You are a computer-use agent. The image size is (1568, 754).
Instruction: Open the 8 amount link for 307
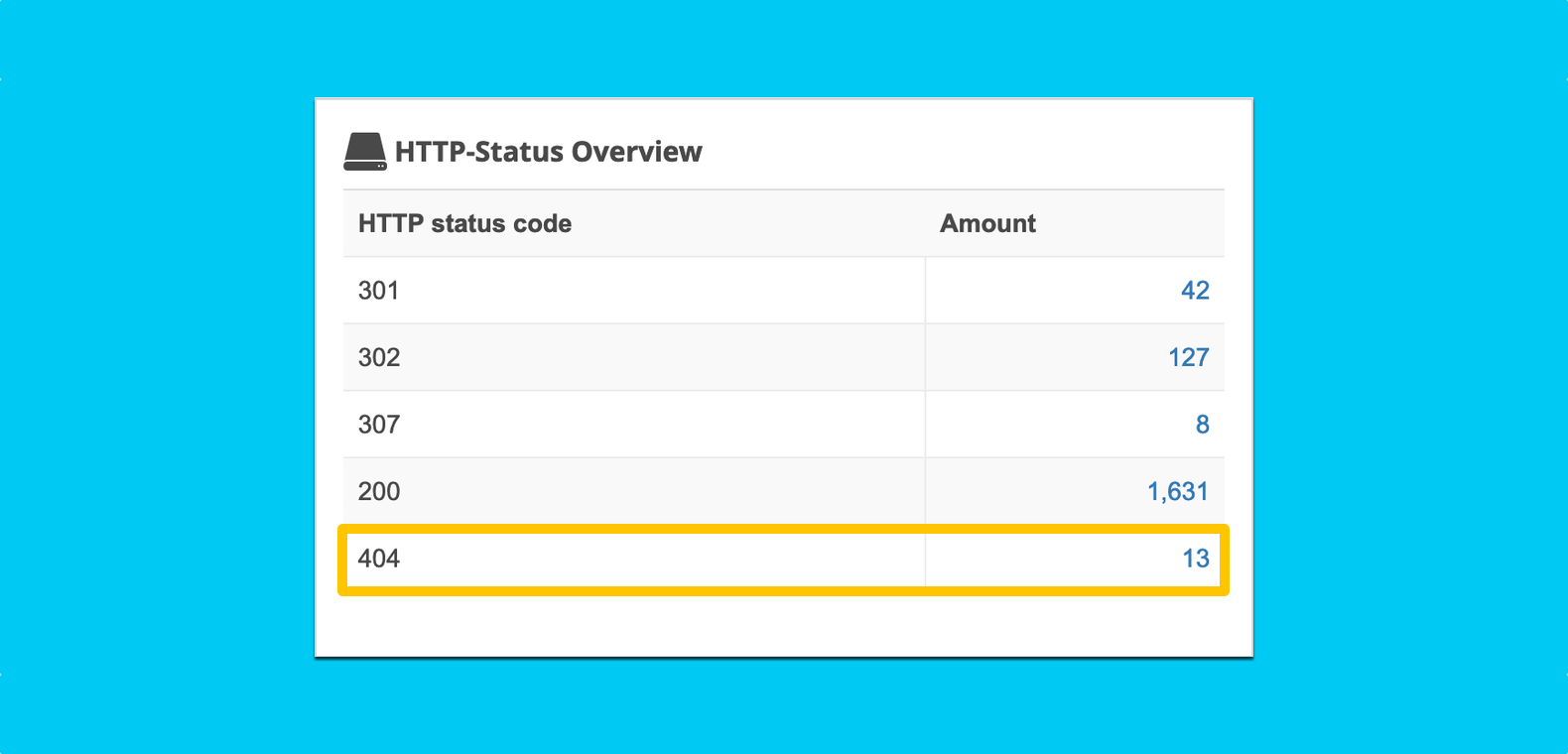(1202, 425)
